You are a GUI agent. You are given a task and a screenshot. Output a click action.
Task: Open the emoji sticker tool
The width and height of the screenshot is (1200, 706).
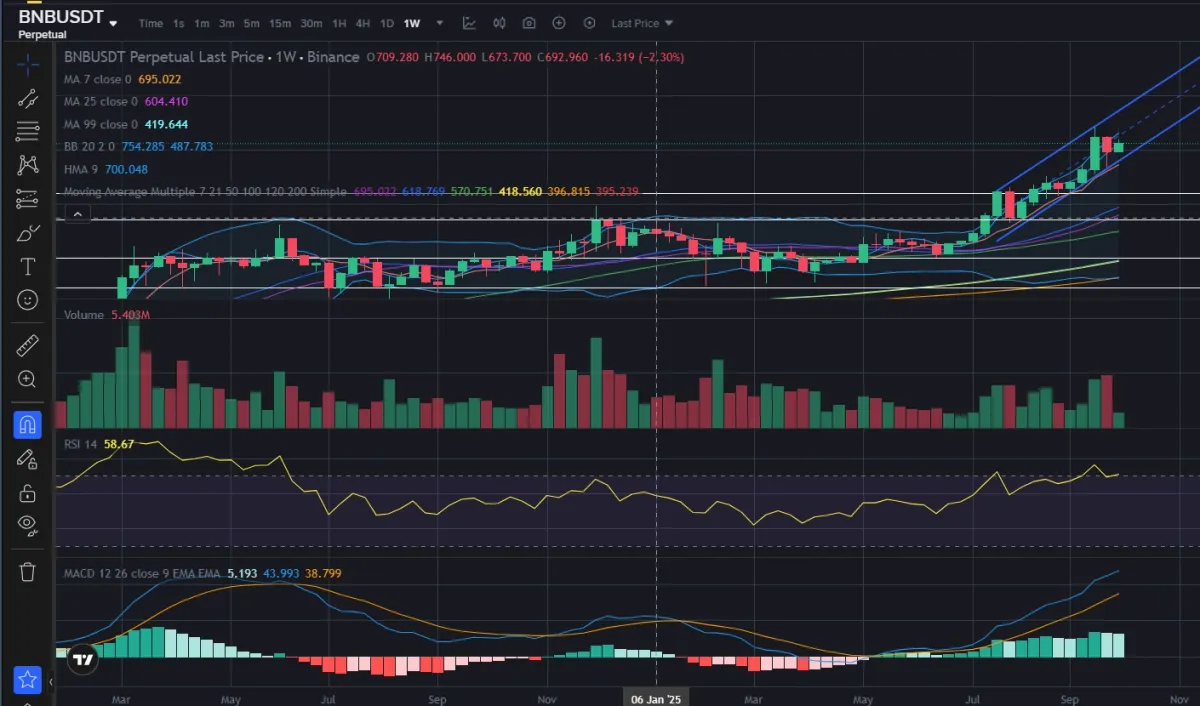point(28,299)
